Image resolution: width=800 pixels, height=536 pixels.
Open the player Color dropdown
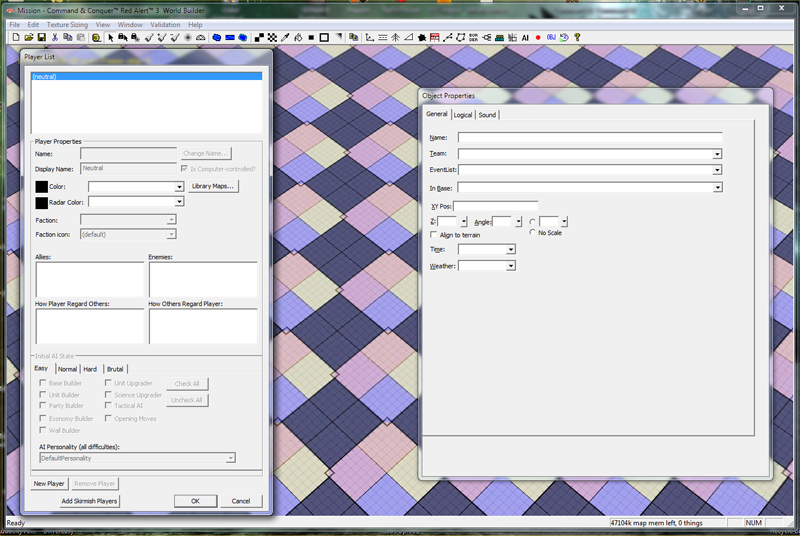(179, 186)
